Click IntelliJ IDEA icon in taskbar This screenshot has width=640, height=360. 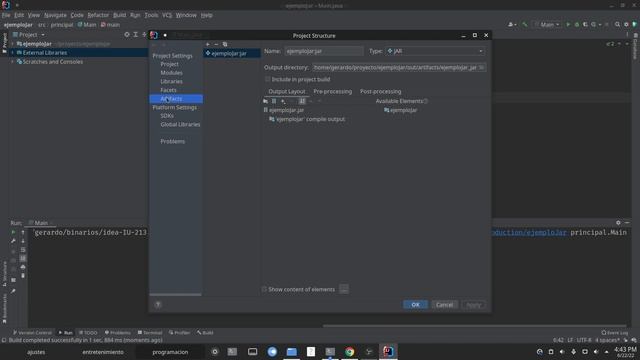tap(388, 351)
